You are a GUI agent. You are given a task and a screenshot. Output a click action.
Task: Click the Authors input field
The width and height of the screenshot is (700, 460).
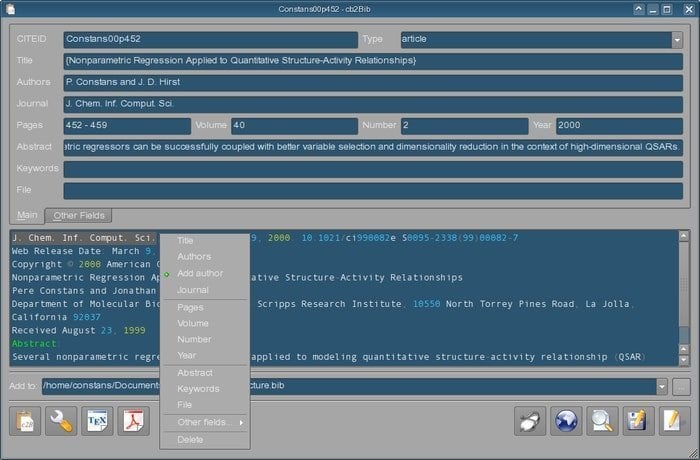373,83
